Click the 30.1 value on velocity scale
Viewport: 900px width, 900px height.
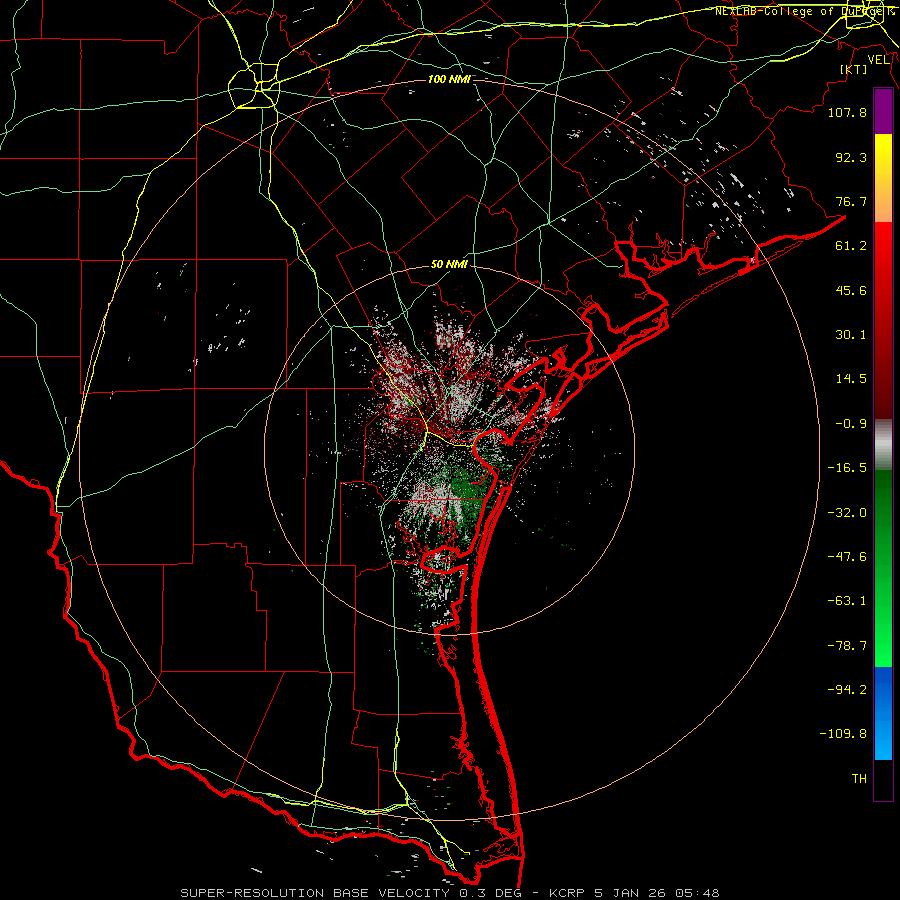pyautogui.click(x=851, y=335)
